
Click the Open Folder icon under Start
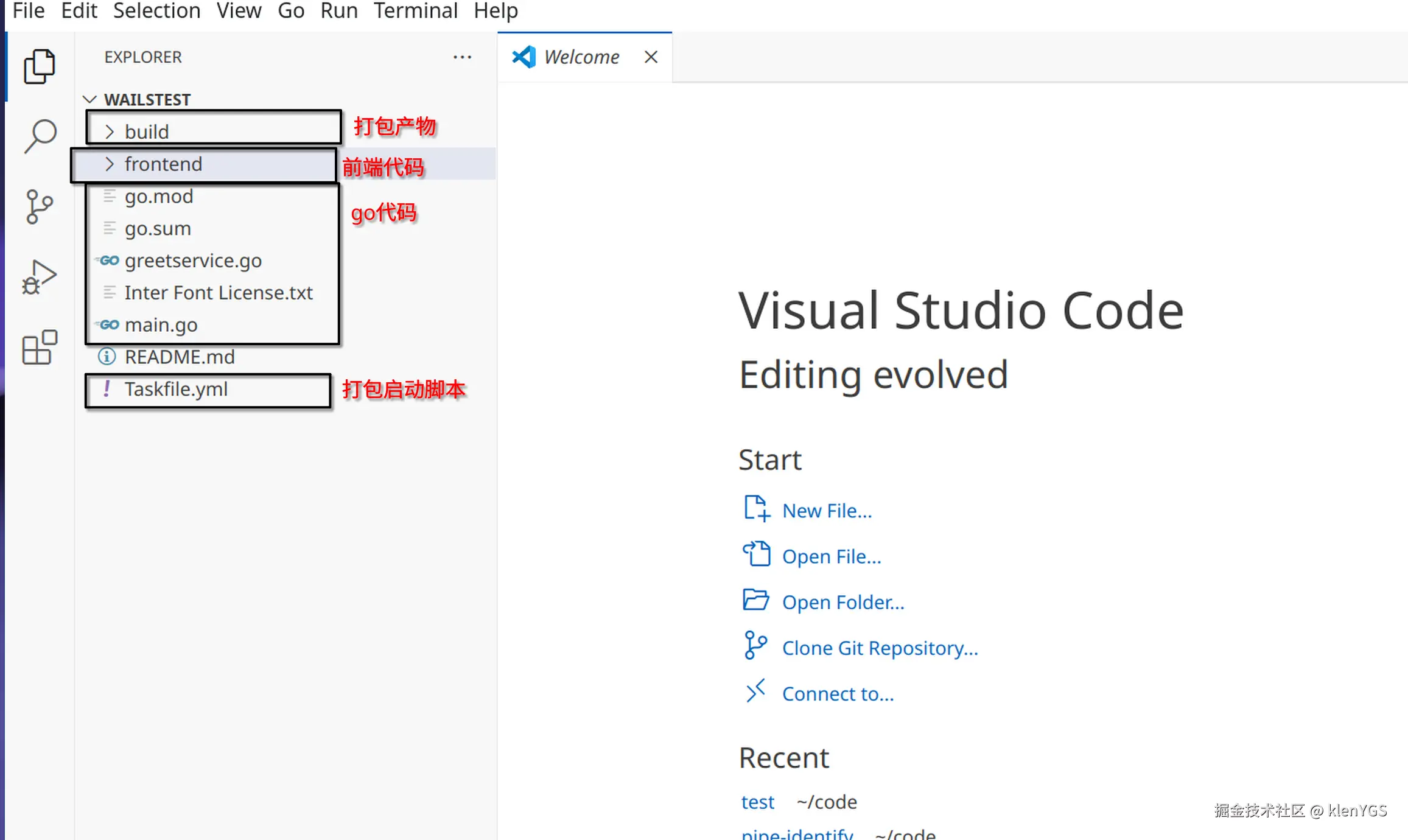(755, 601)
